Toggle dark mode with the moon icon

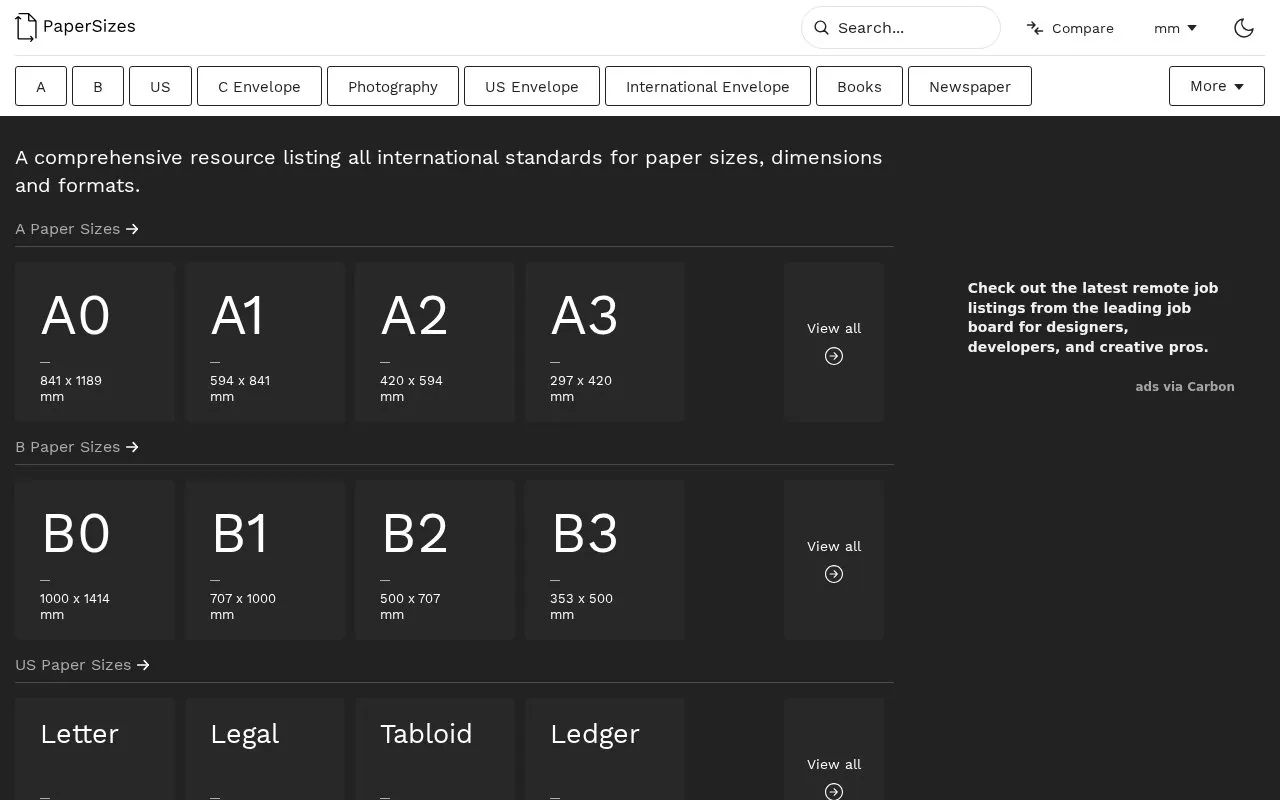coord(1244,28)
